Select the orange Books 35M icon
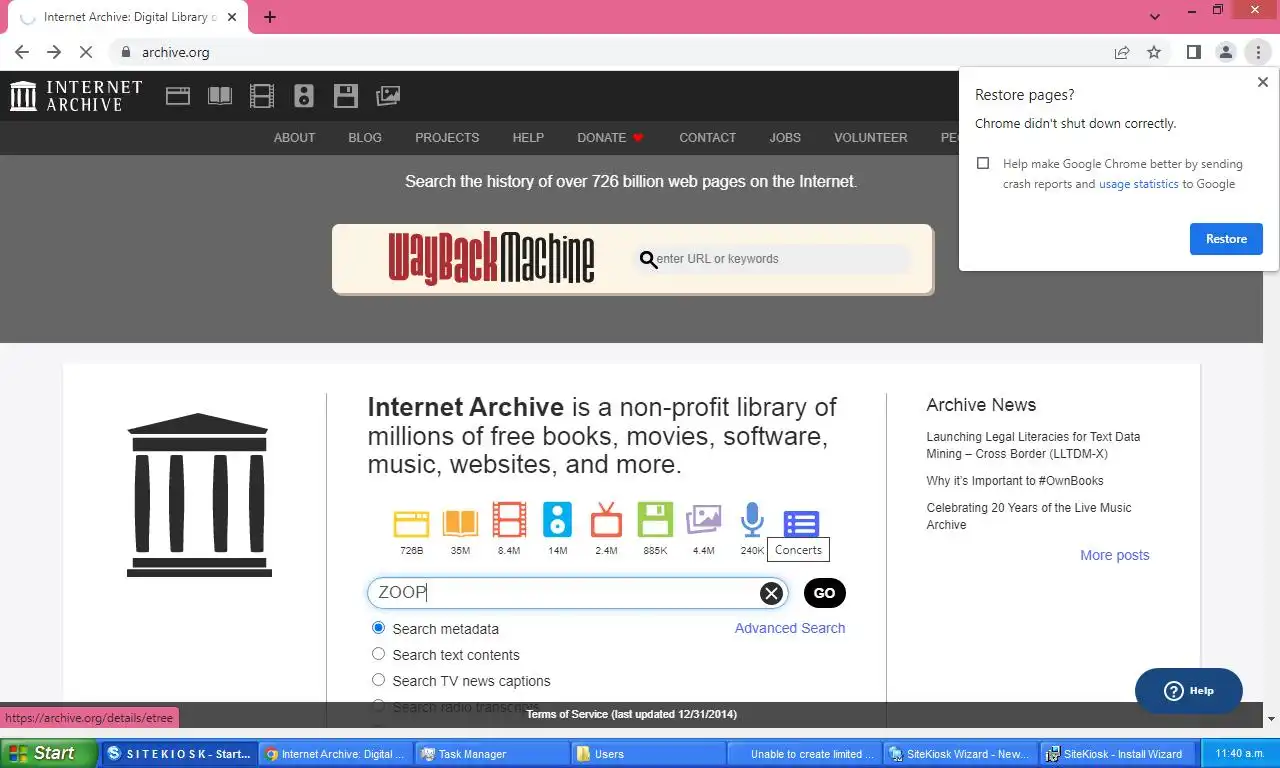The height and width of the screenshot is (768, 1280). pyautogui.click(x=460, y=523)
